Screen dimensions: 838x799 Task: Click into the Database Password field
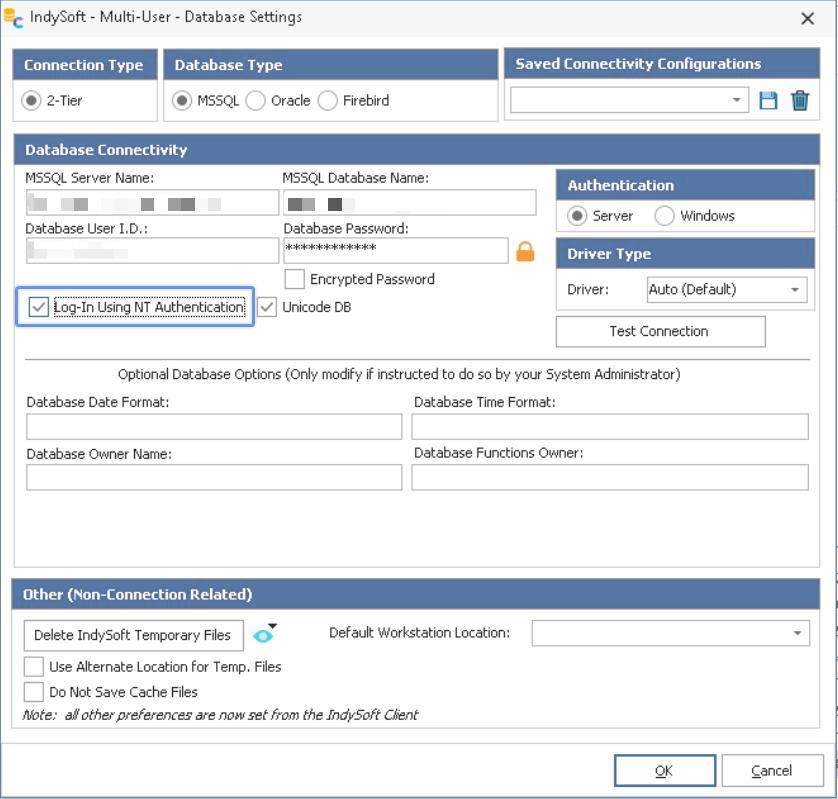395,251
